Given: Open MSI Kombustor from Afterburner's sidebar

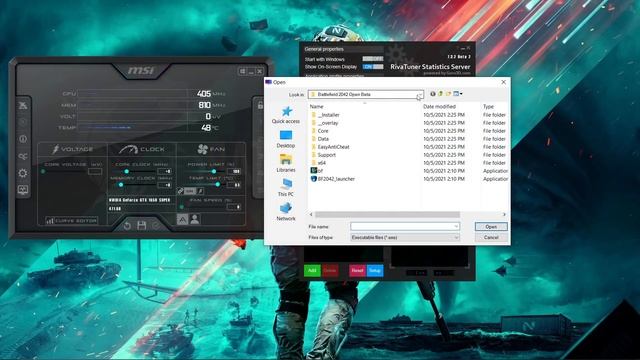Looking at the screenshot, I should click(x=23, y=105).
